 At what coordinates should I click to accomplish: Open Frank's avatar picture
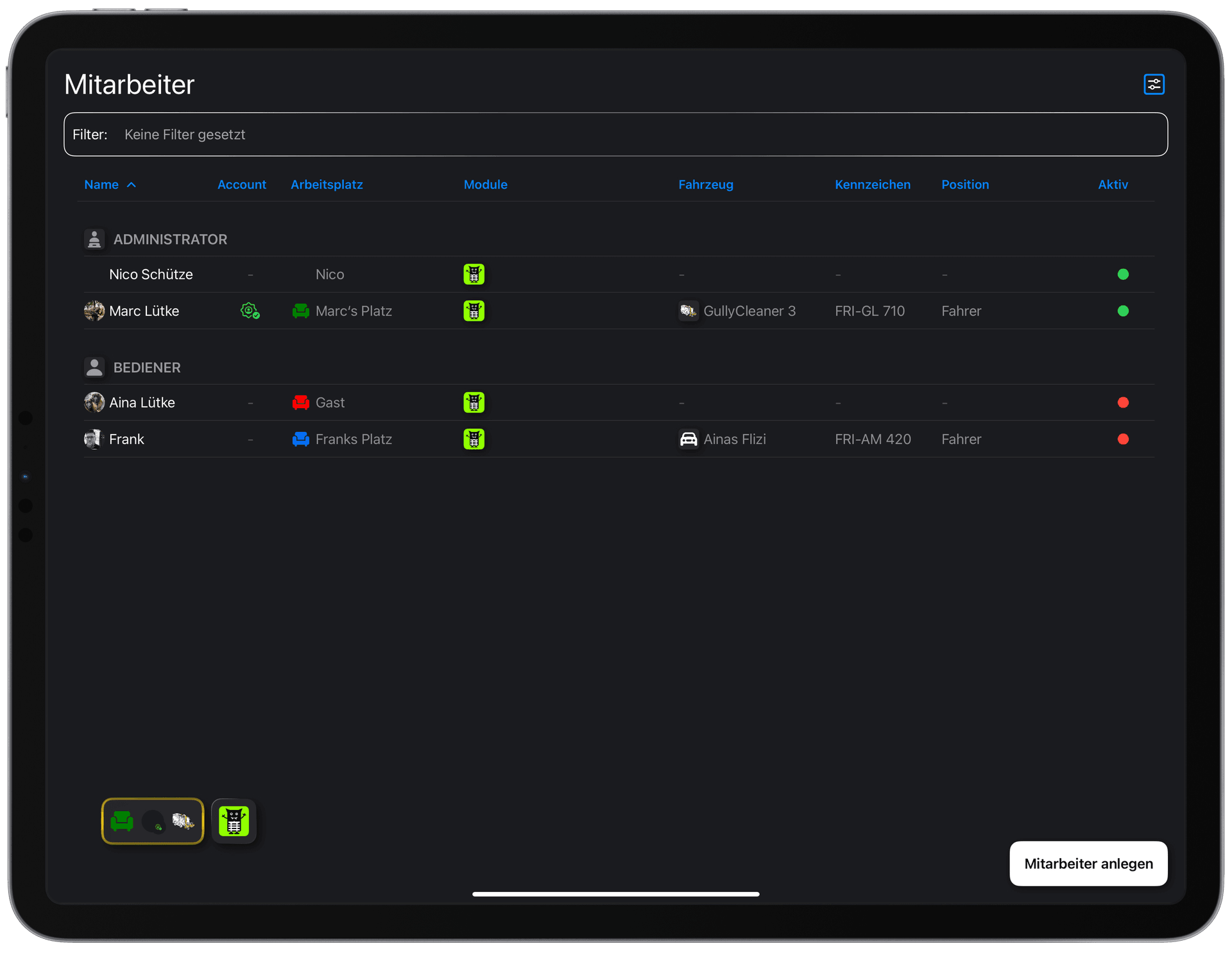tap(94, 439)
